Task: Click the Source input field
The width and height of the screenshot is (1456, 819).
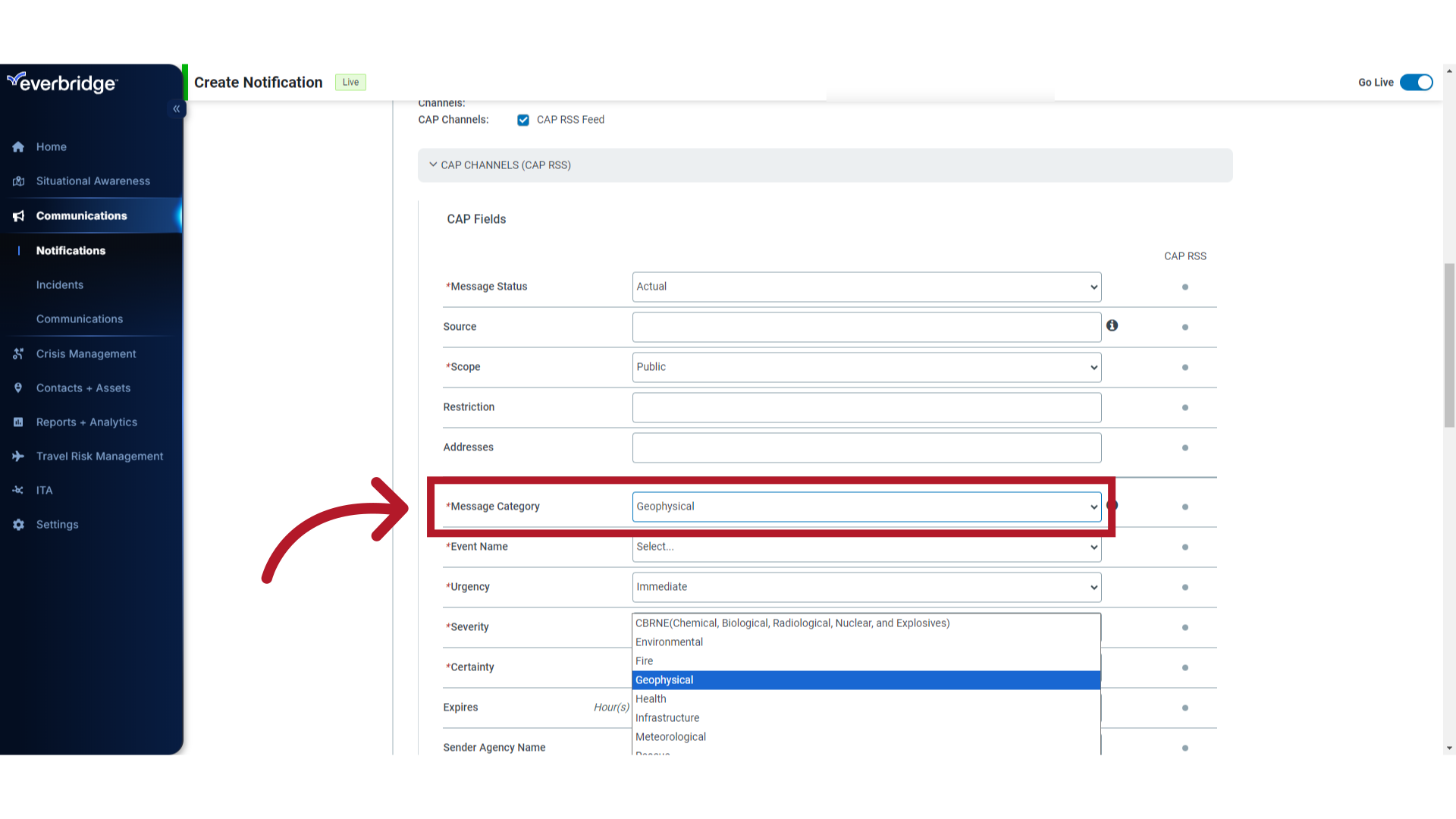Action: (x=867, y=327)
